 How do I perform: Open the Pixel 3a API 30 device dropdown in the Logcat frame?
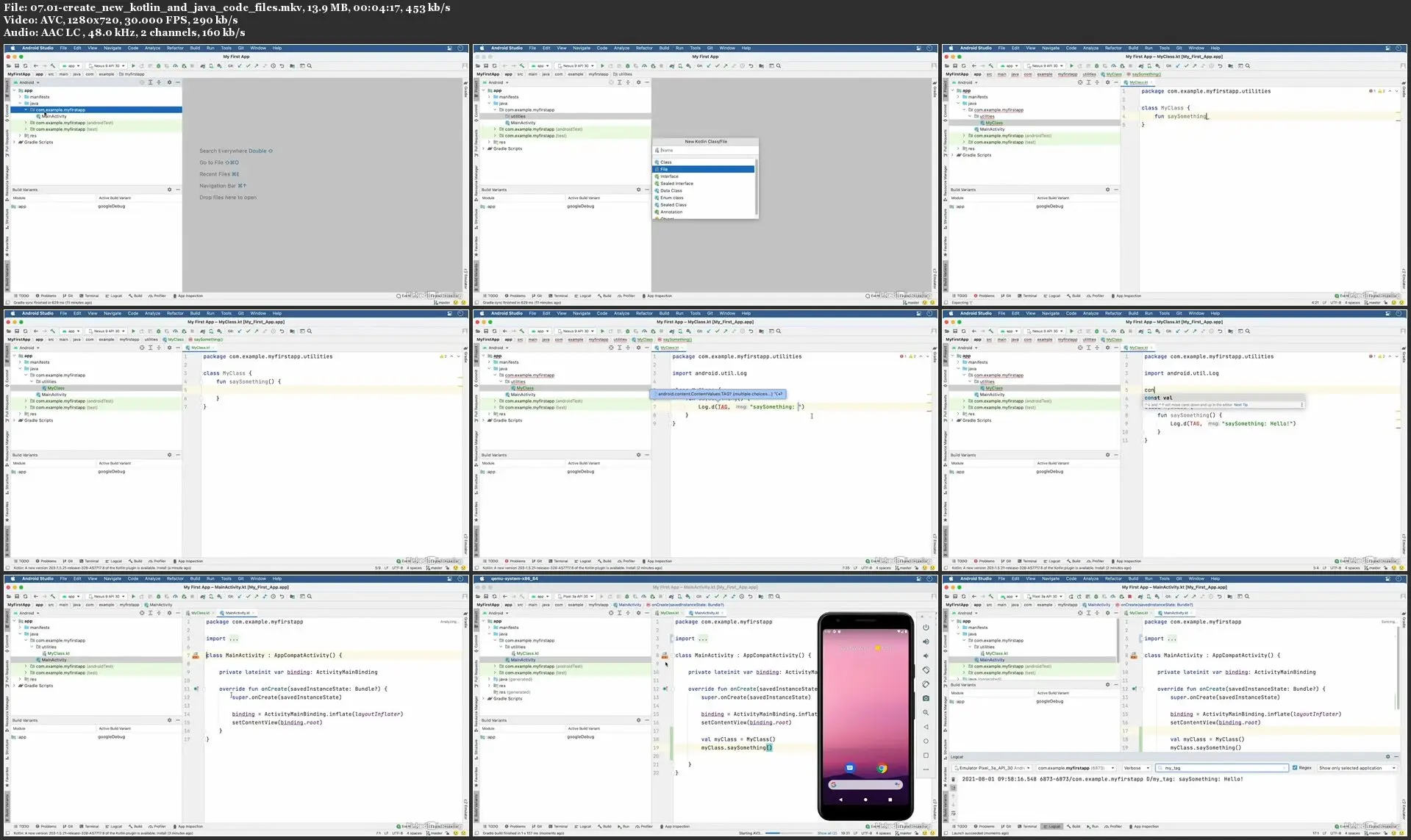[1045, 597]
